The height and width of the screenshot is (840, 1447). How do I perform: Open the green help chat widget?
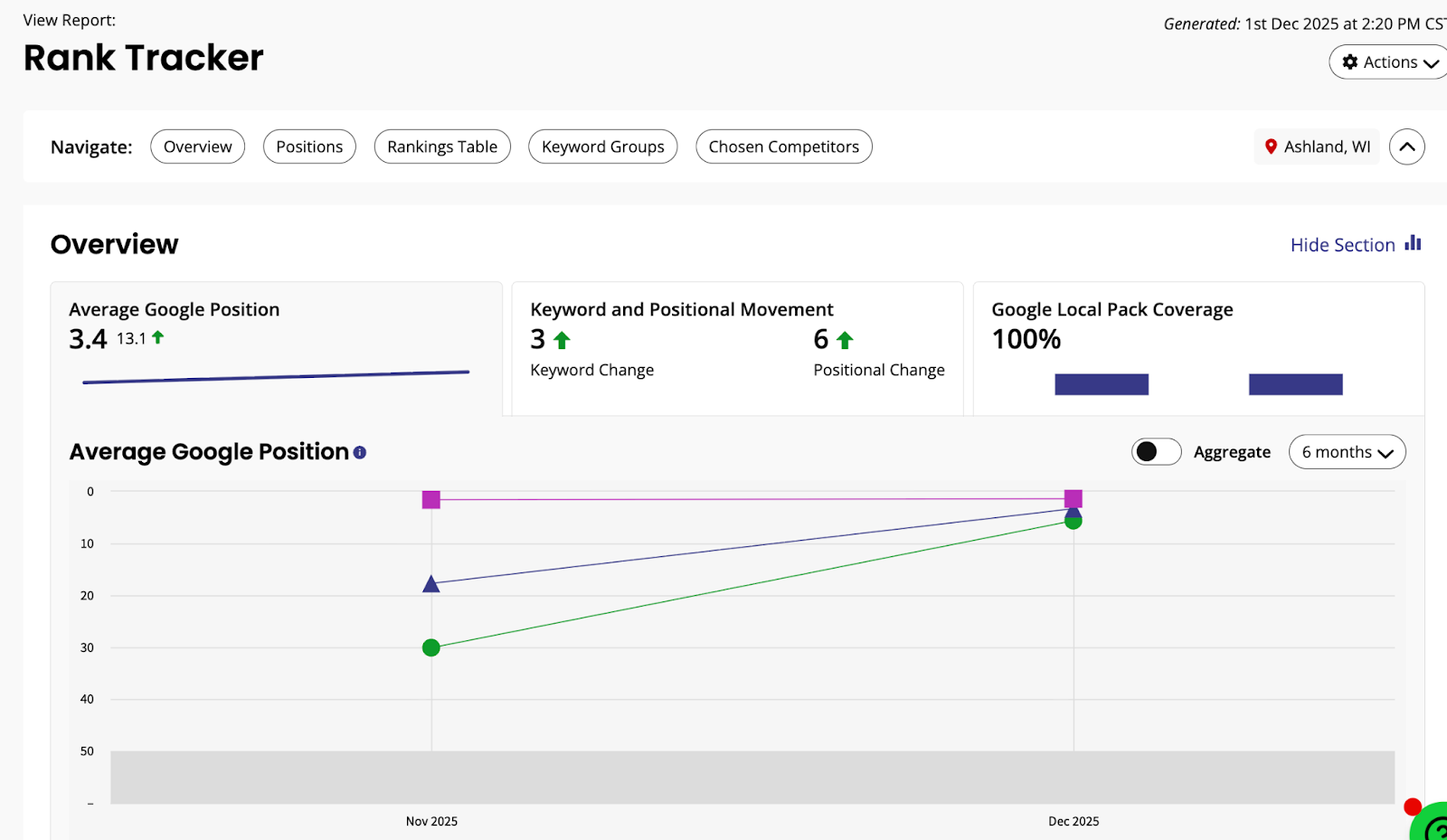point(1431,823)
